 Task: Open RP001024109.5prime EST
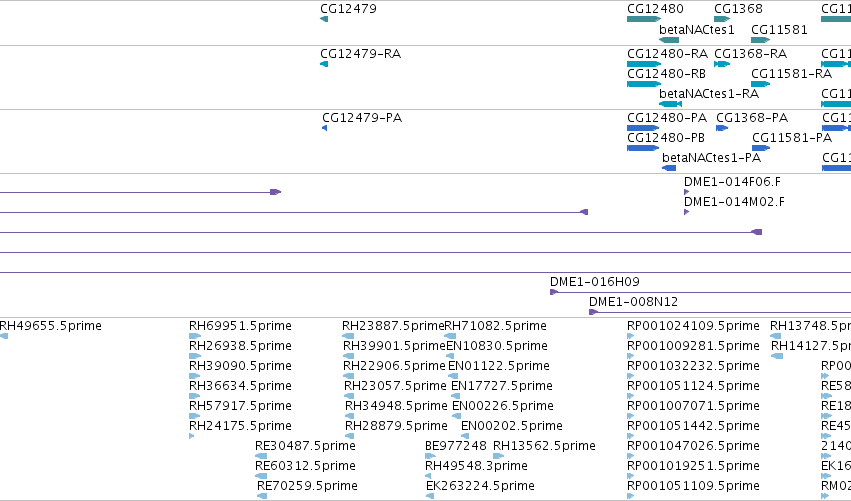click(x=693, y=326)
